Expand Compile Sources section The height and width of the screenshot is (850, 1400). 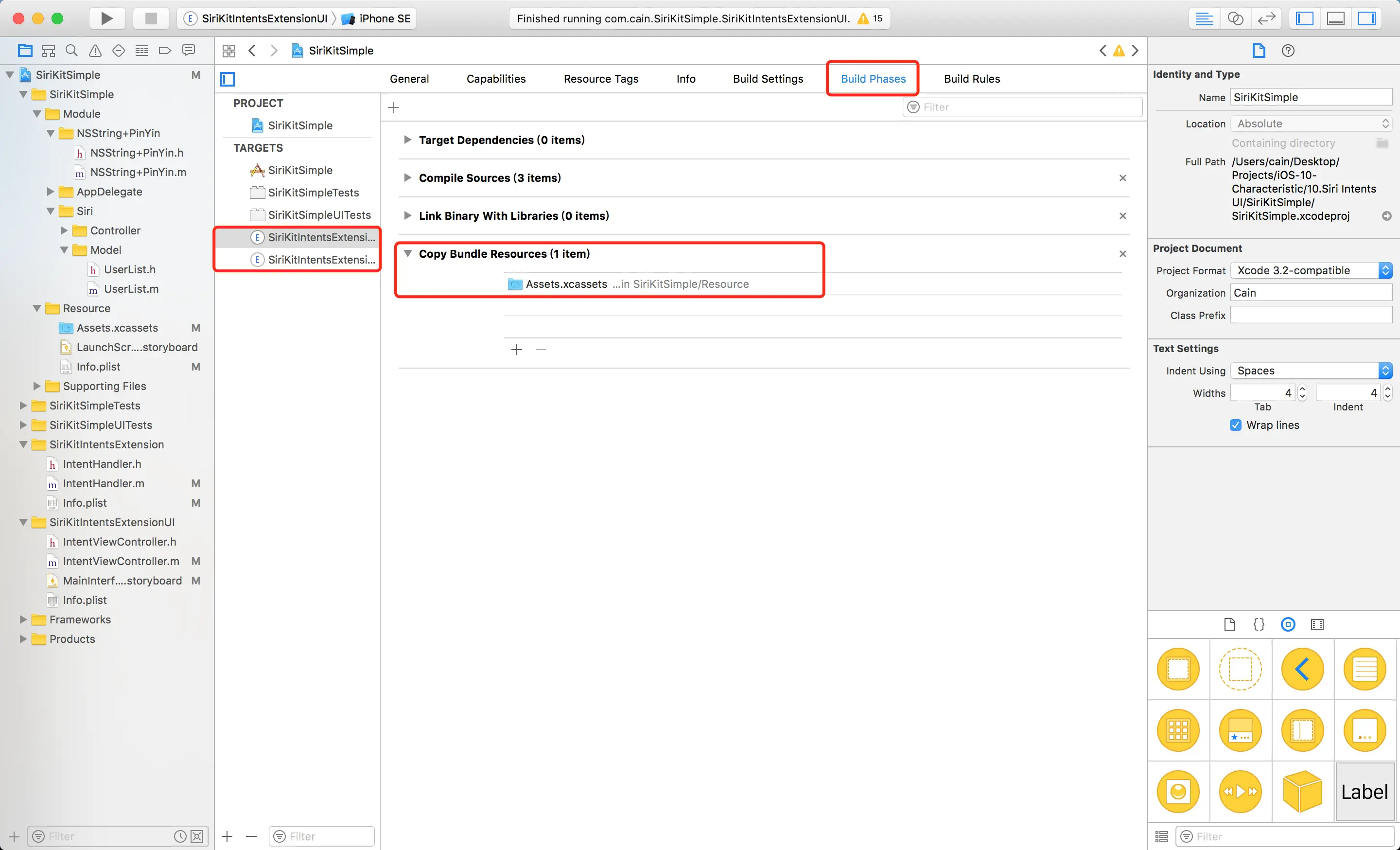pyautogui.click(x=407, y=178)
